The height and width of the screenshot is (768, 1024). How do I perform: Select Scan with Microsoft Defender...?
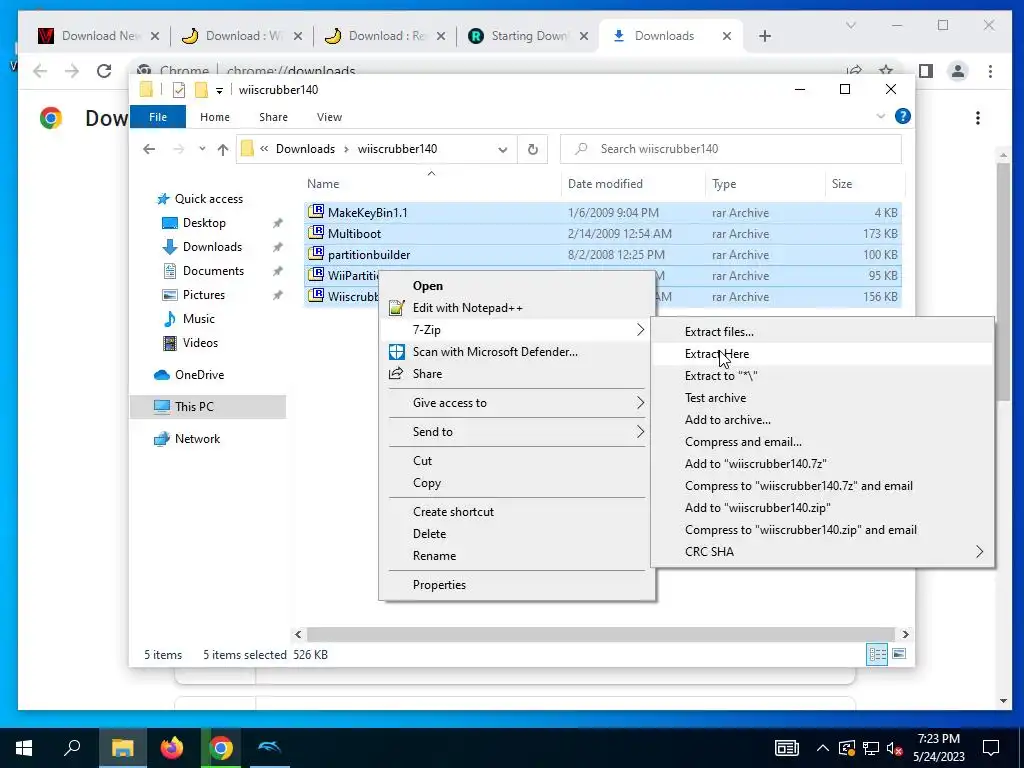[517, 351]
